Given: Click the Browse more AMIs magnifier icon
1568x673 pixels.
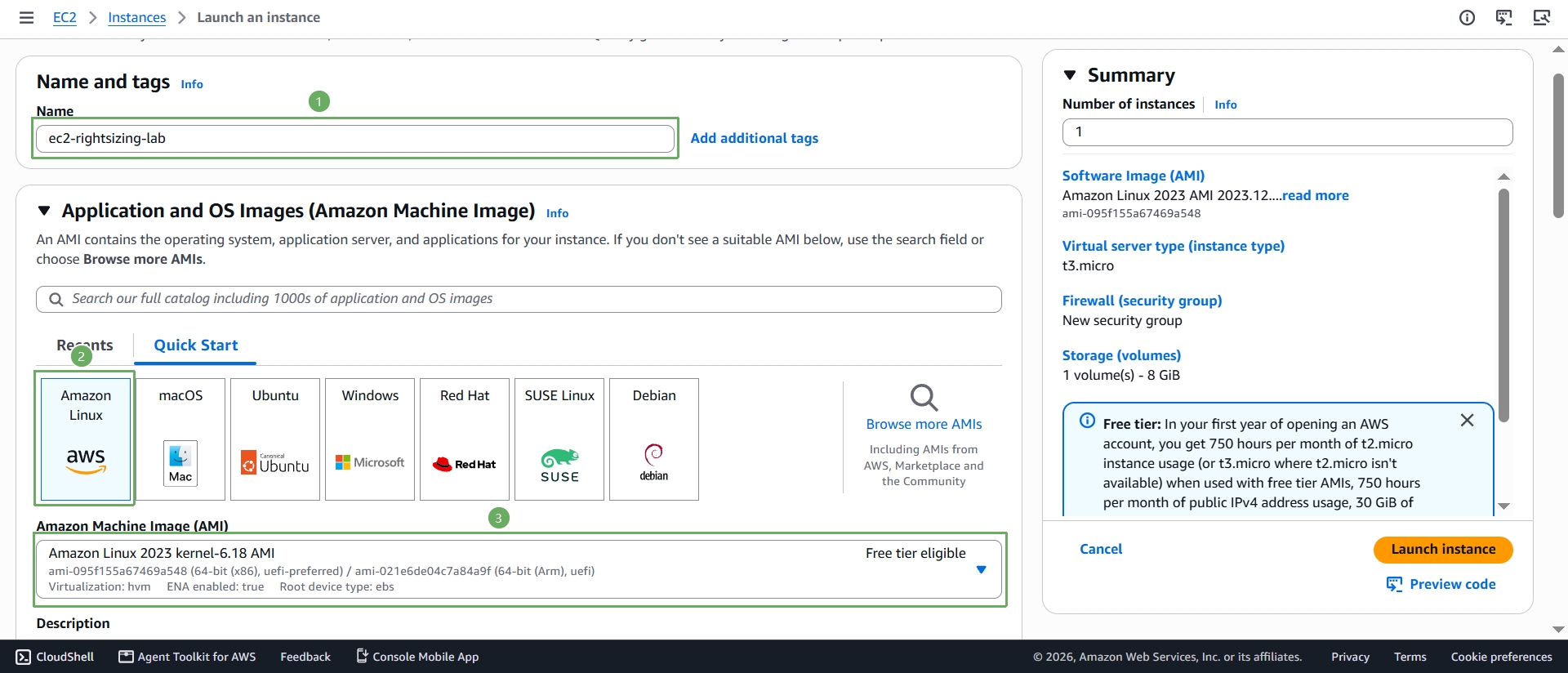Looking at the screenshot, I should coord(924,398).
